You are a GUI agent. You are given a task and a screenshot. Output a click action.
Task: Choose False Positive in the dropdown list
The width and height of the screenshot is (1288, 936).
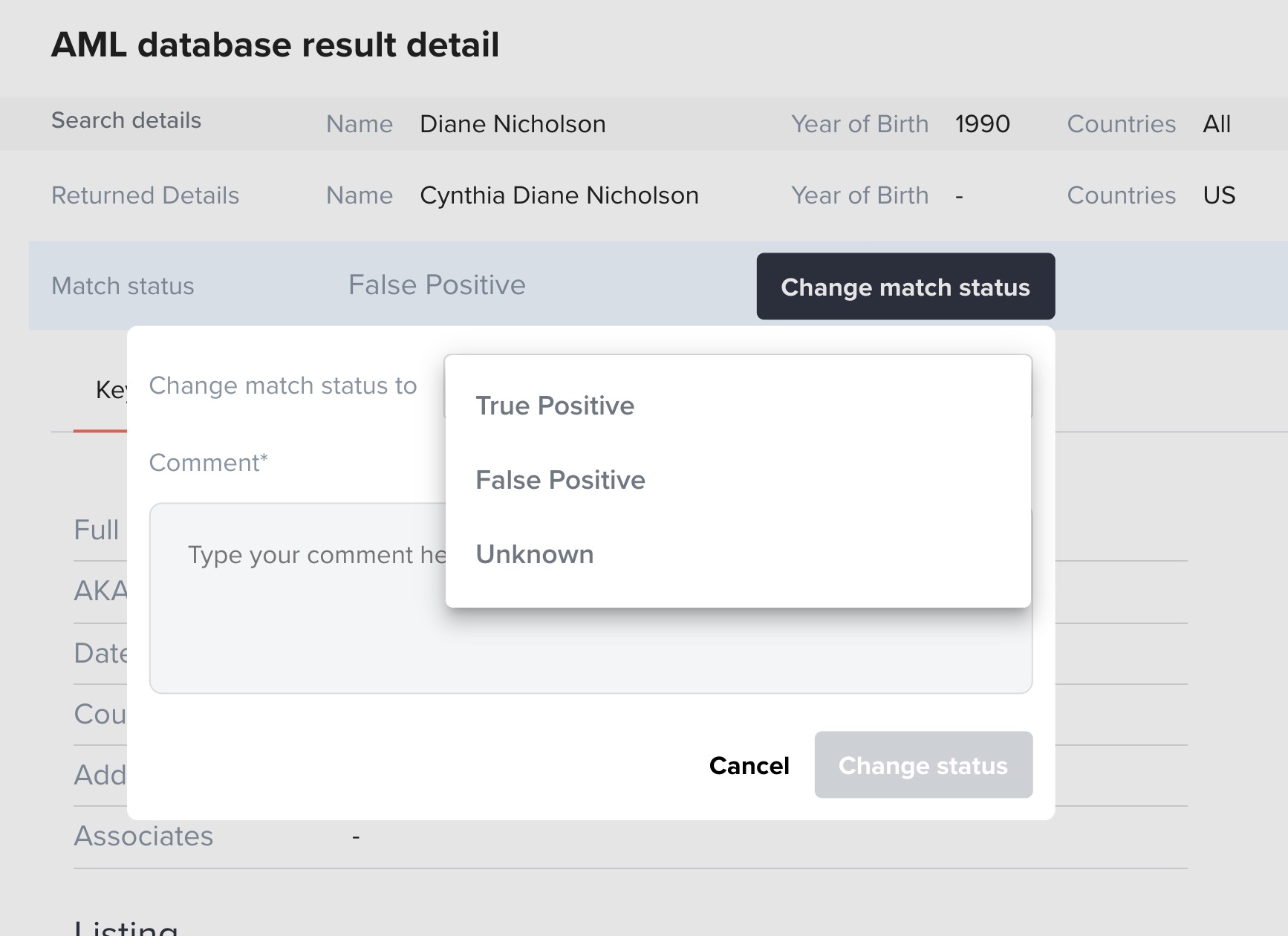coord(560,480)
